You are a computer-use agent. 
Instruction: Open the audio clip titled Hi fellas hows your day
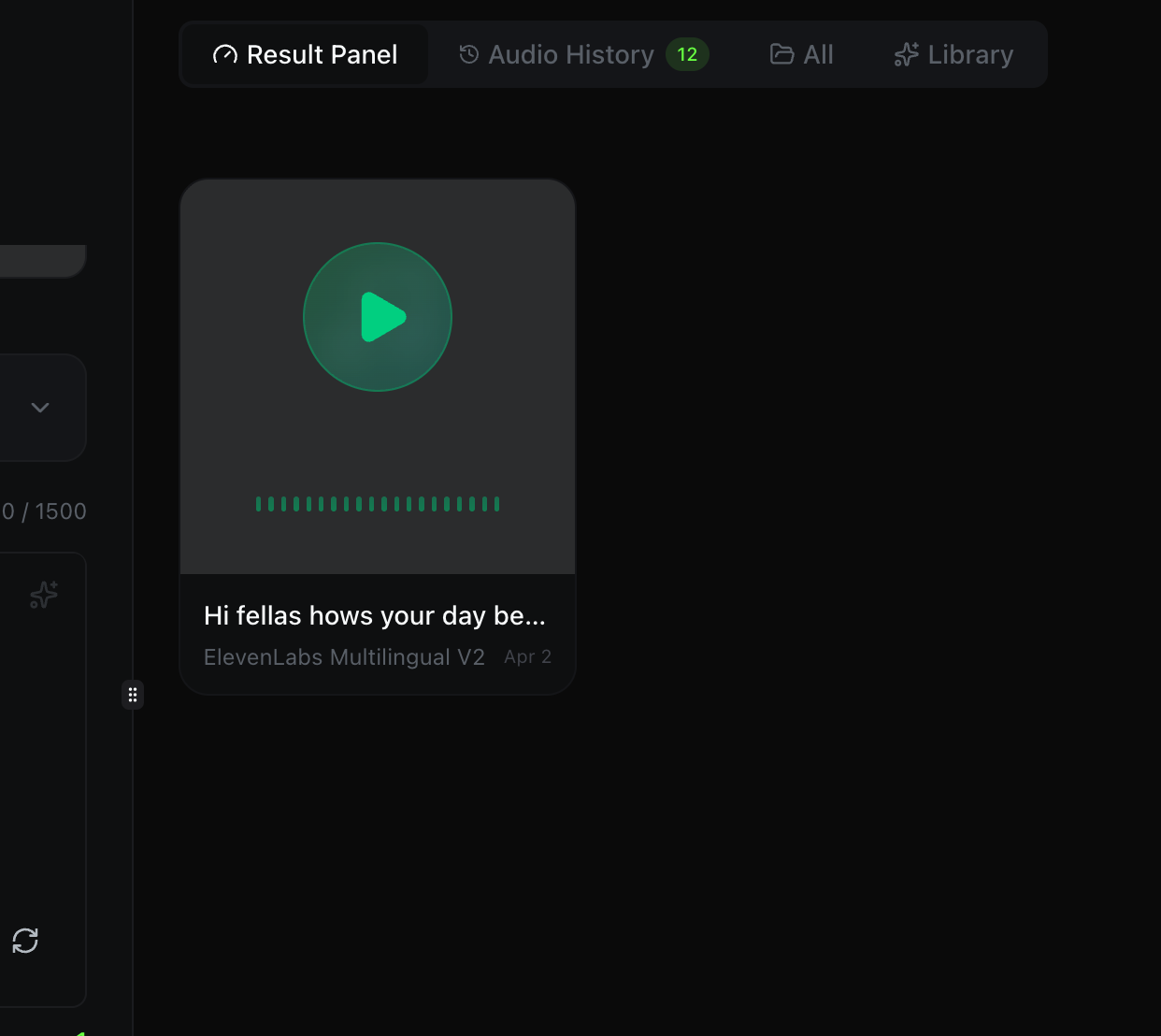click(374, 615)
